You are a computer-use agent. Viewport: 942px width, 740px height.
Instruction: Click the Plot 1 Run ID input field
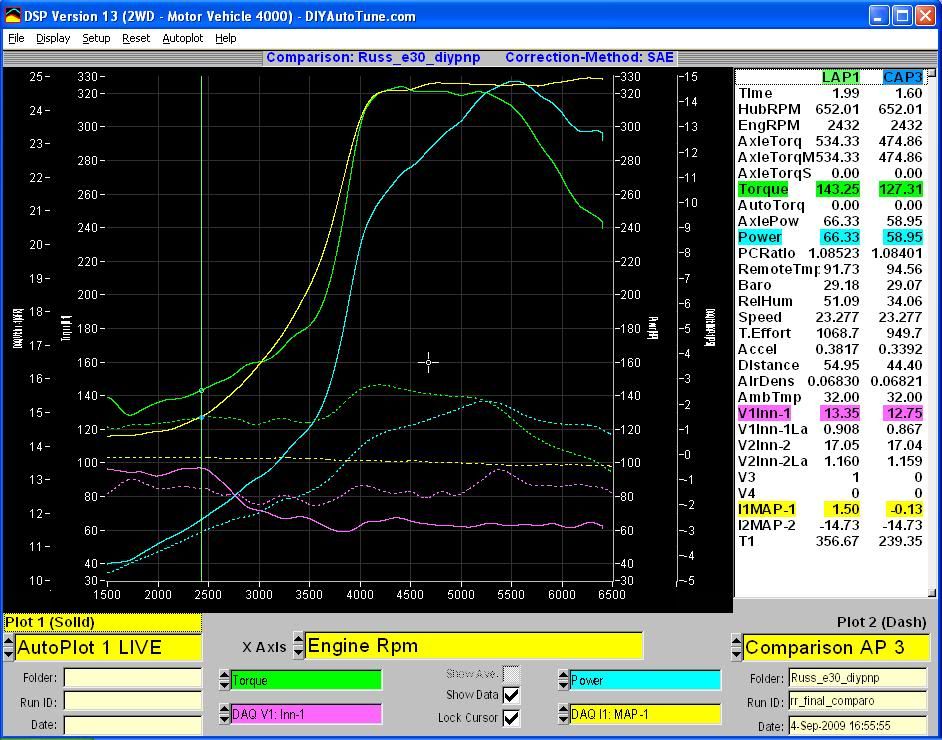133,701
